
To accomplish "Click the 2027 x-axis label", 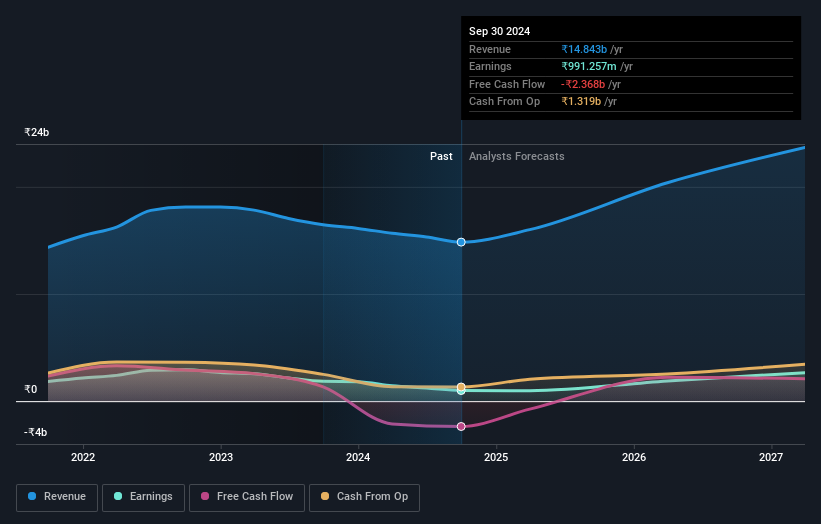I will click(x=771, y=457).
